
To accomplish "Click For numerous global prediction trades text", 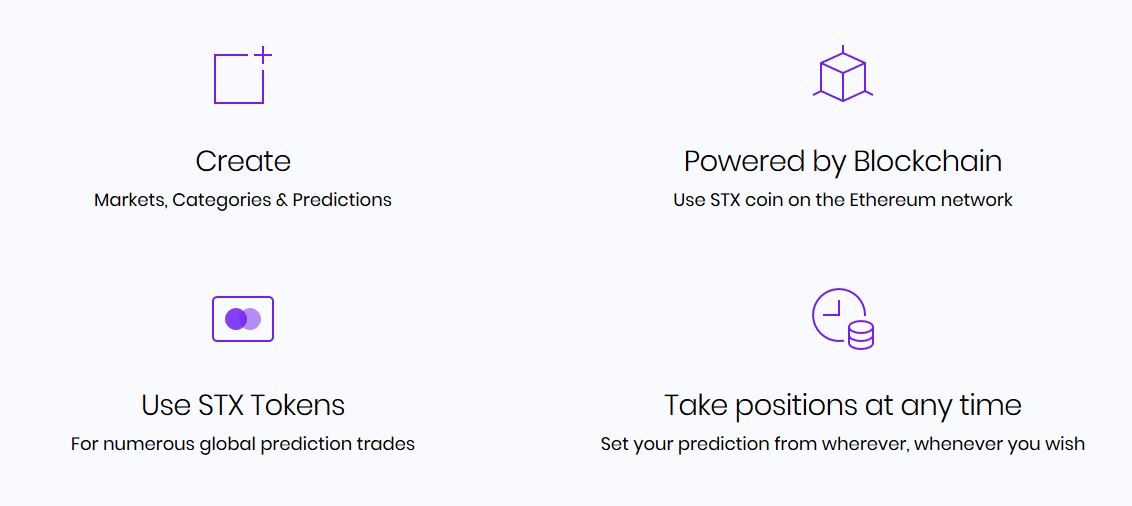I will tap(243, 444).
